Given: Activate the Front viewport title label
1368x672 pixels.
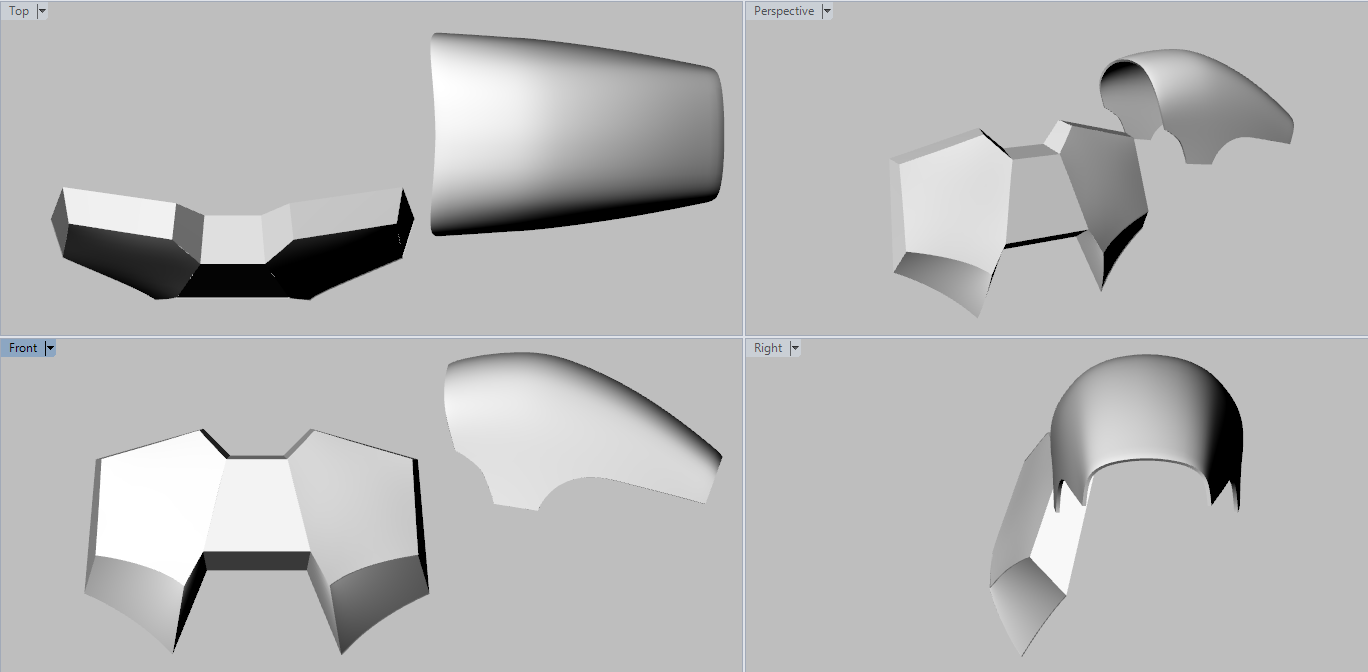Looking at the screenshot, I should point(23,348).
